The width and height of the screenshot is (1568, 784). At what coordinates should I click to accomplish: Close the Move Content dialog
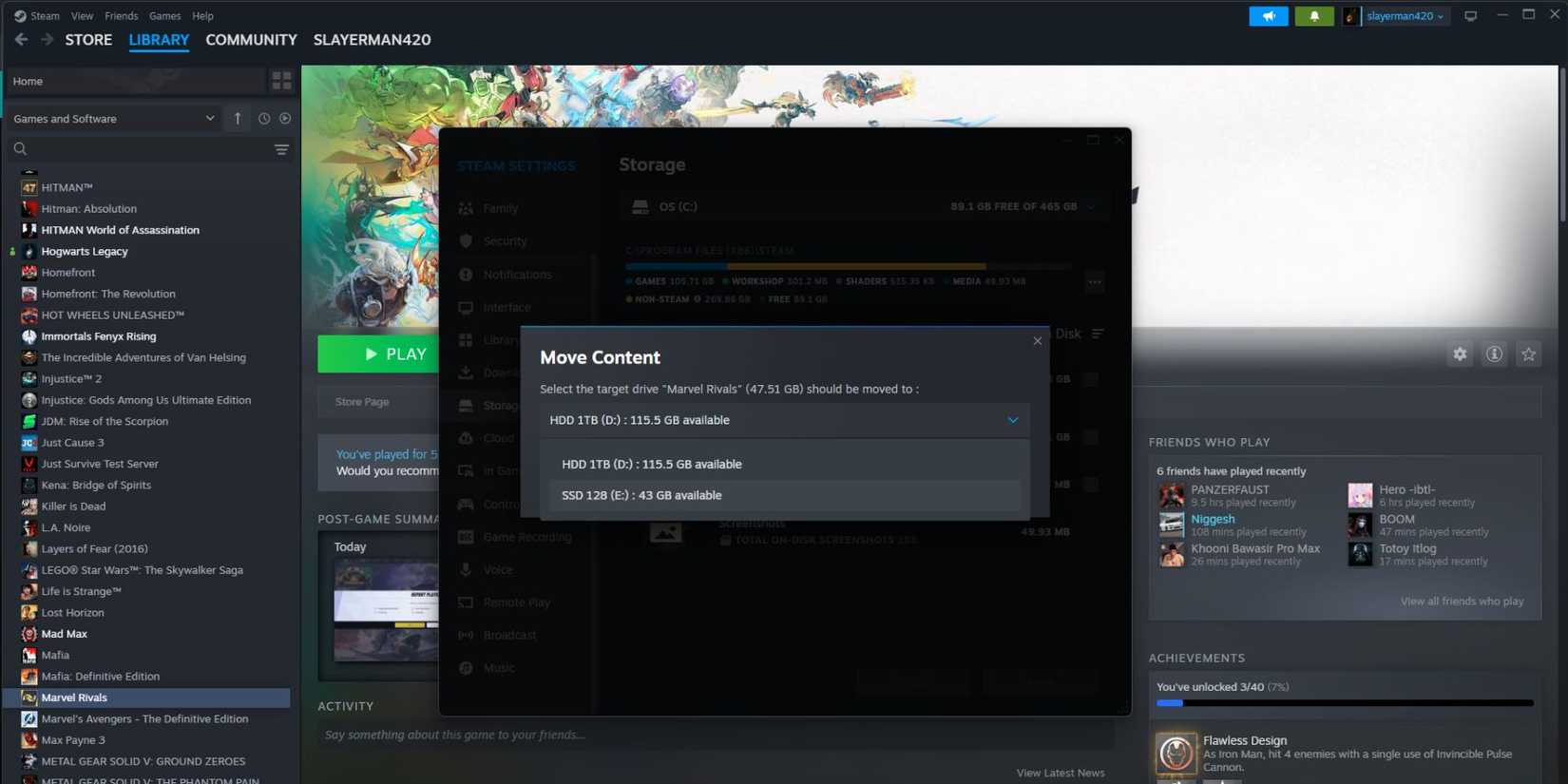tap(1037, 341)
